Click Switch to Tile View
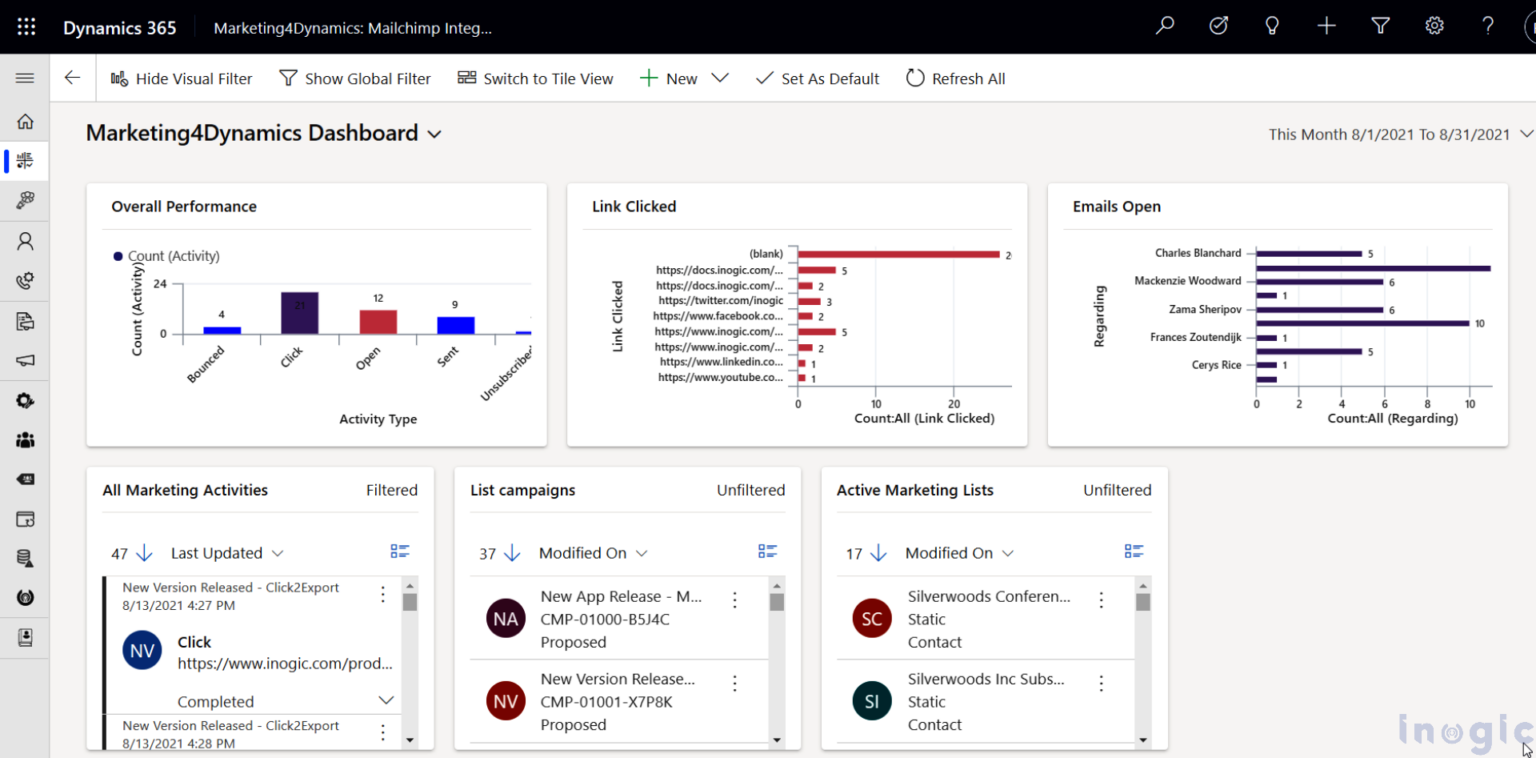Viewport: 1536px width, 758px height. (x=536, y=78)
